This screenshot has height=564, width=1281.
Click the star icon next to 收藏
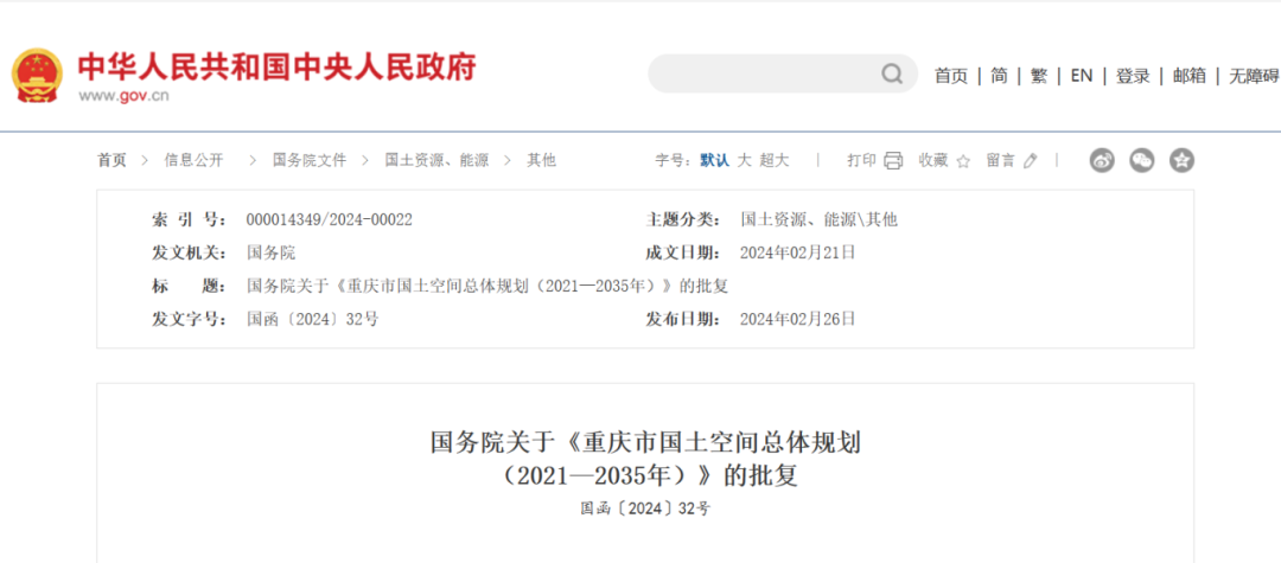coord(963,161)
